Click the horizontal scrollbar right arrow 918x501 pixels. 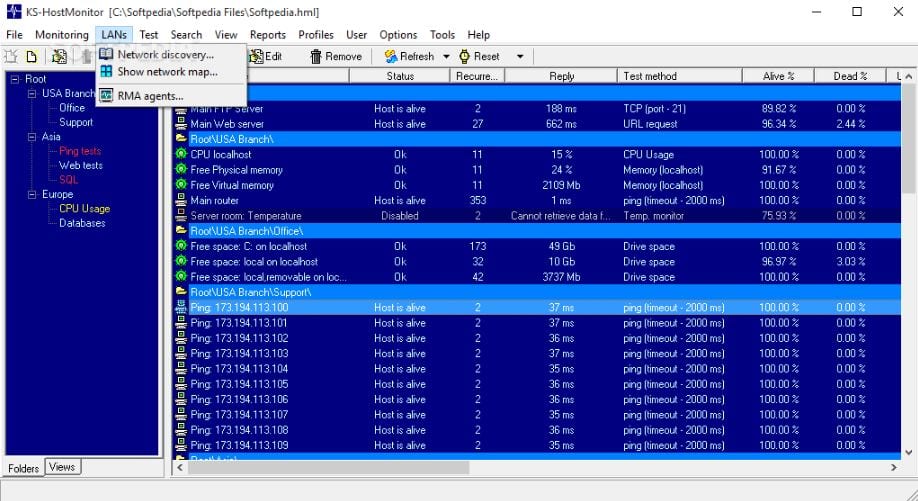click(893, 467)
